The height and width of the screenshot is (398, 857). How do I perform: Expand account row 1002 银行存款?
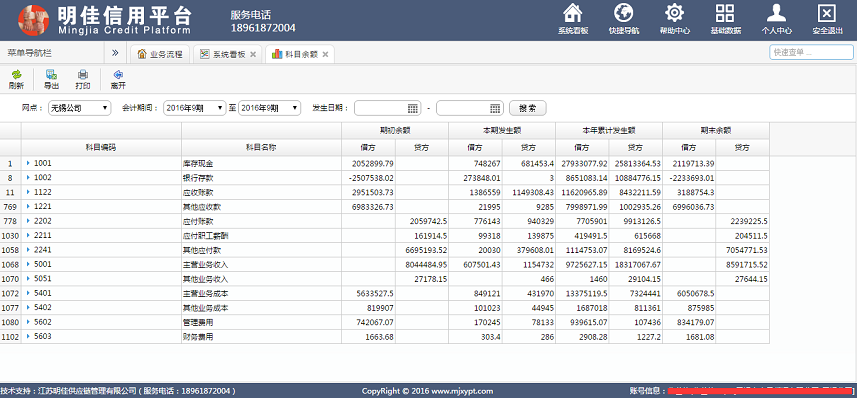(28, 177)
